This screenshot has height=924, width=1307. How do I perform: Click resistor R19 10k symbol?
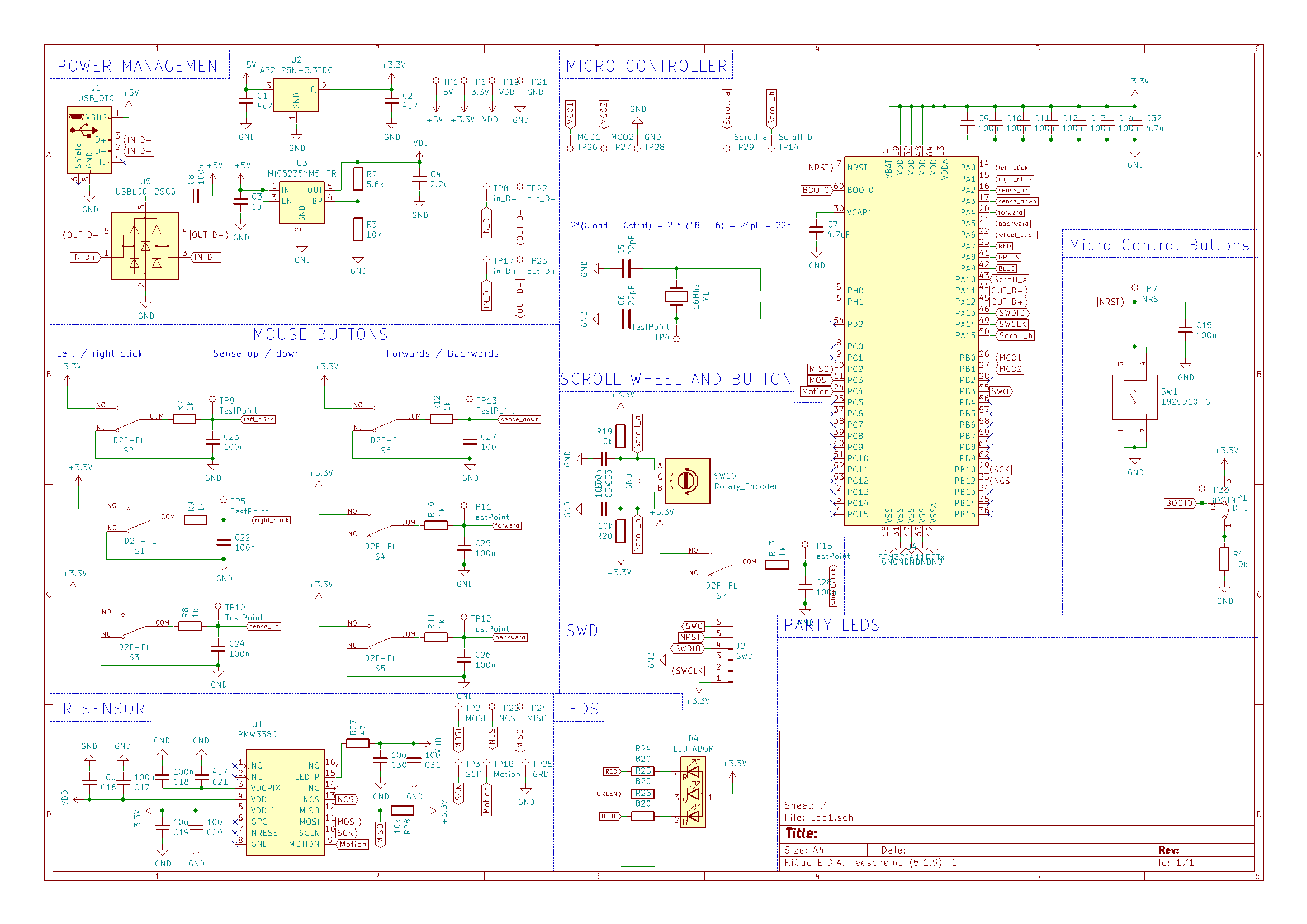[621, 436]
